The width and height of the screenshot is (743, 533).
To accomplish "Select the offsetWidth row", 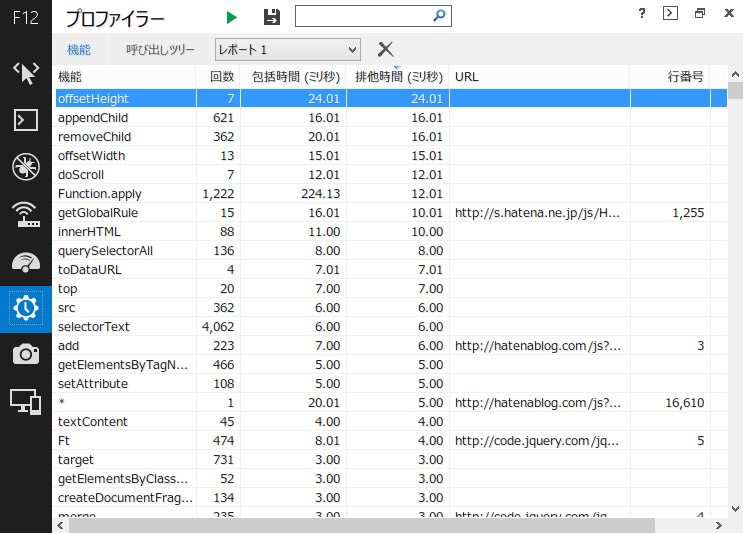I will pos(391,155).
